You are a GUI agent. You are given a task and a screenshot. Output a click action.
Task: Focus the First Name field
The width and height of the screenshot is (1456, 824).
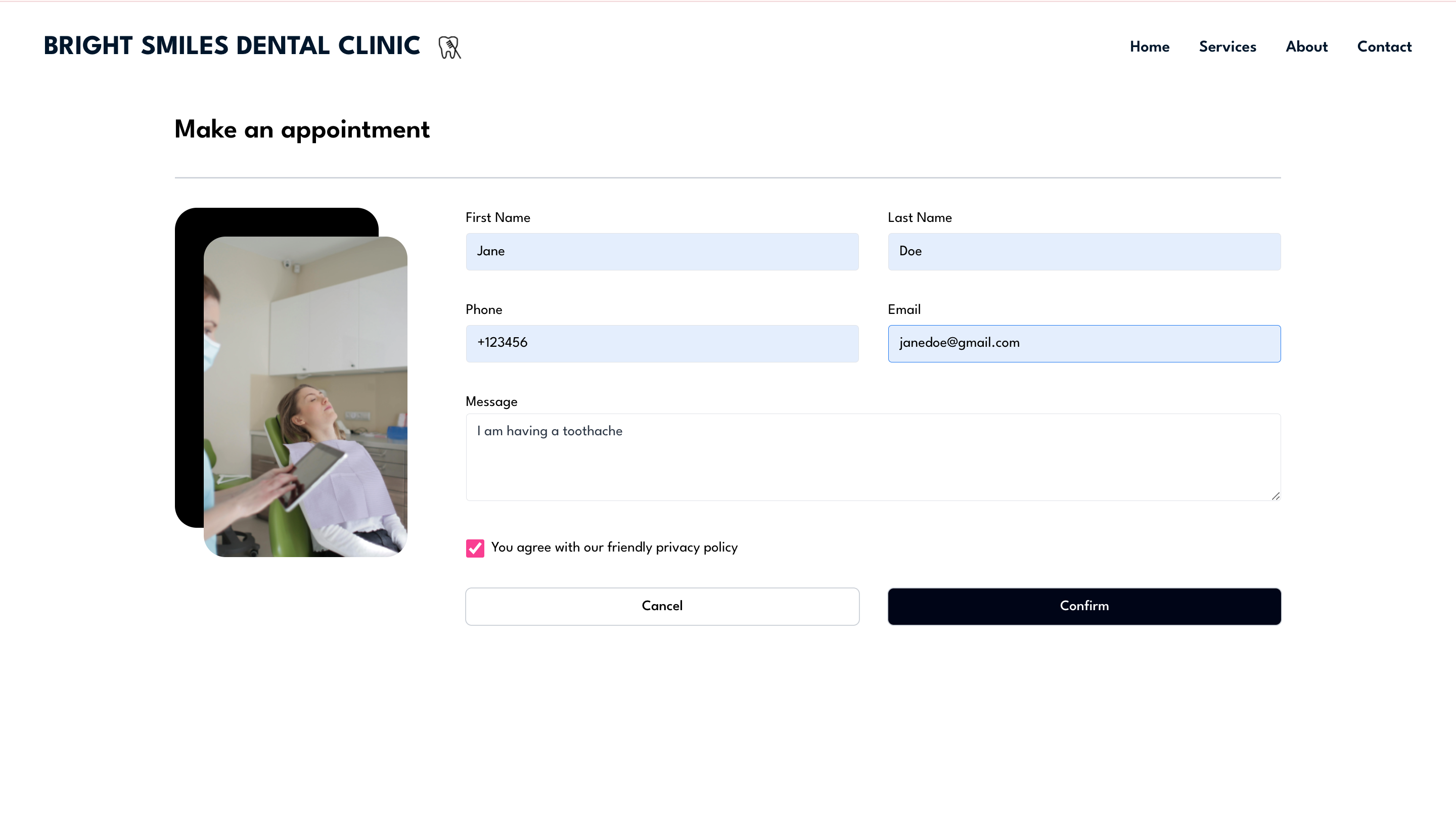tap(661, 251)
